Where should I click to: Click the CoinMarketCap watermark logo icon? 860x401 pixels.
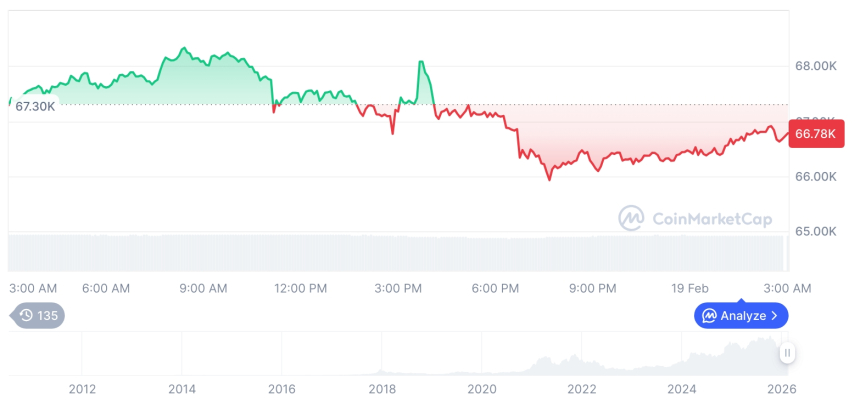coord(631,218)
